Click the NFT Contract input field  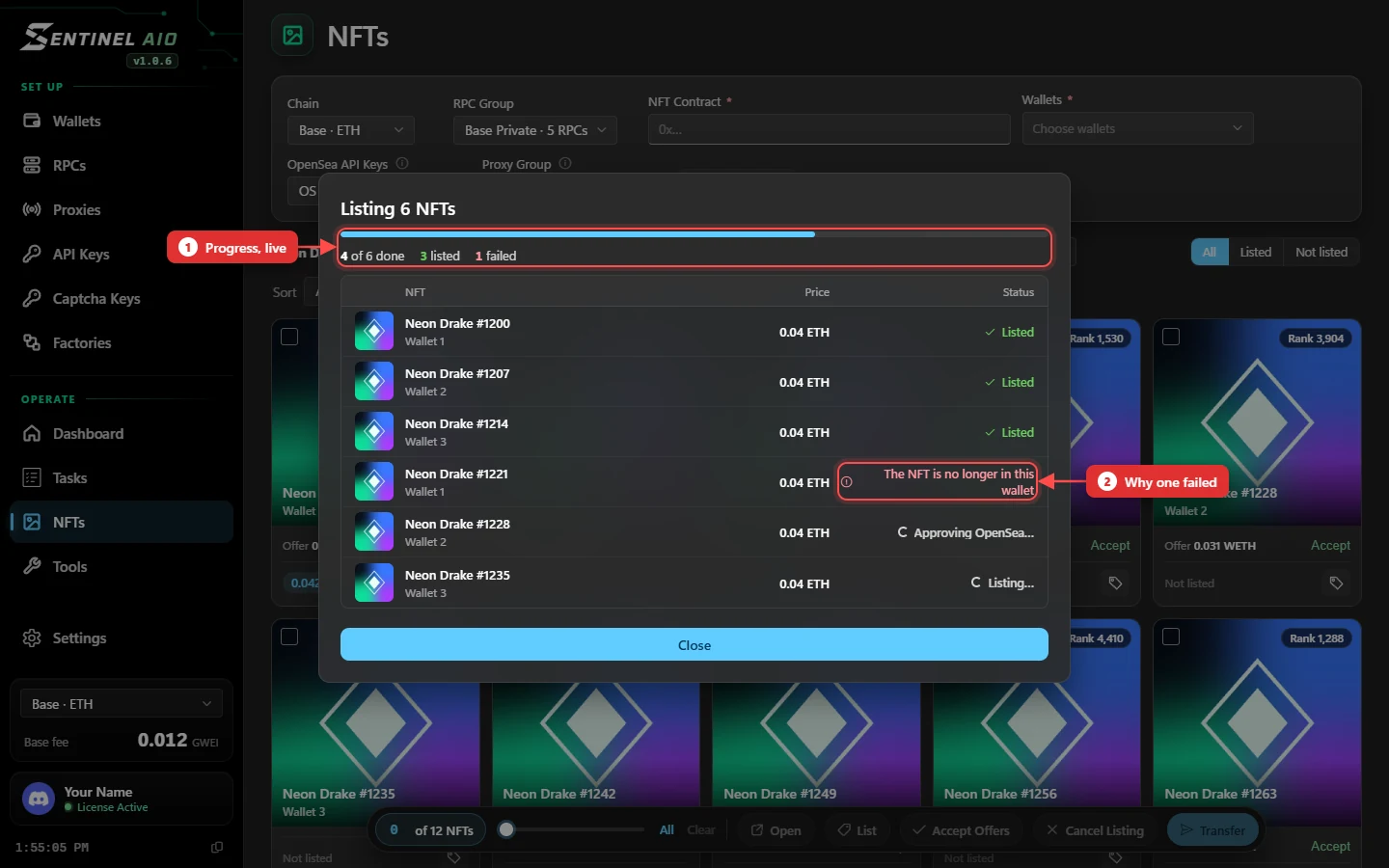click(x=830, y=129)
